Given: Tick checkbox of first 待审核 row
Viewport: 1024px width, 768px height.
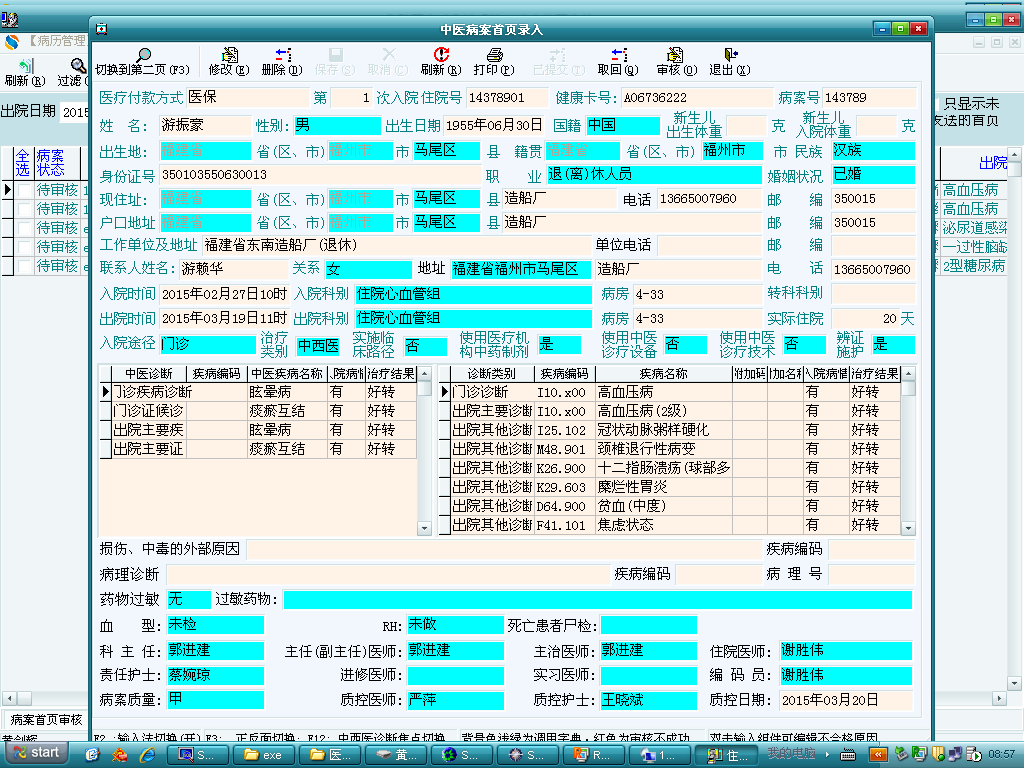Looking at the screenshot, I should click(x=24, y=190).
